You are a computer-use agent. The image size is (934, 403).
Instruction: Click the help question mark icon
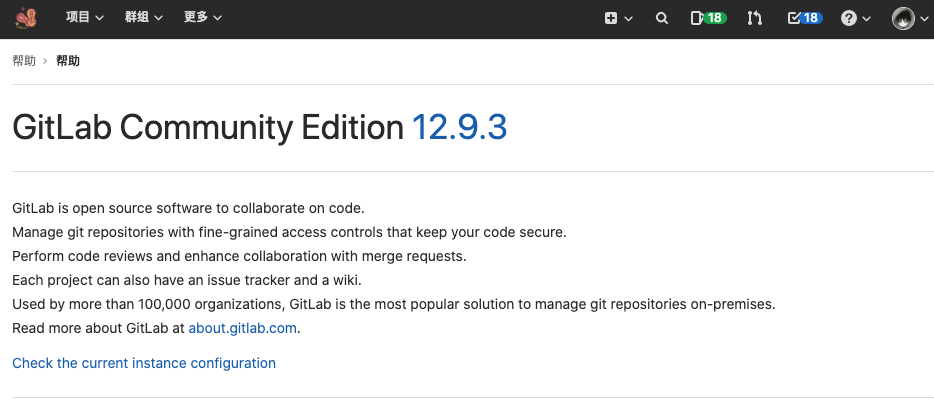[849, 18]
